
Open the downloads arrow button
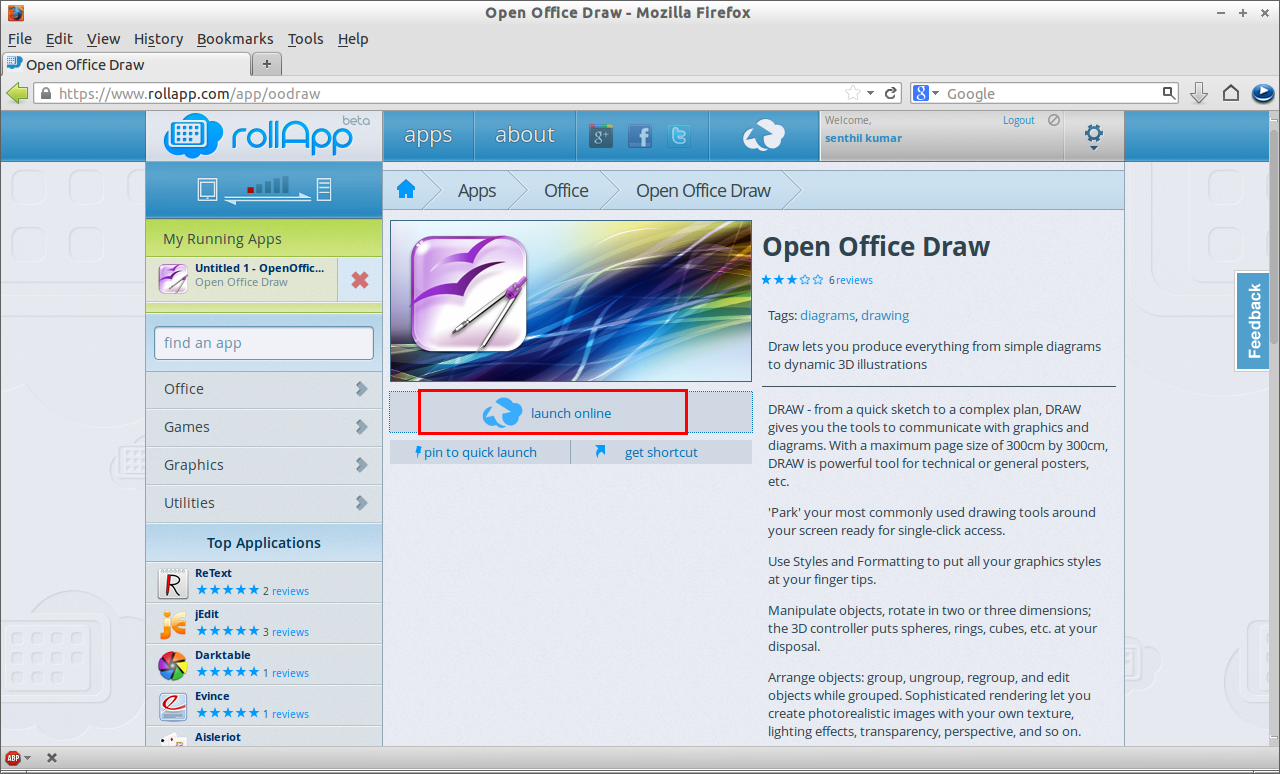pyautogui.click(x=1199, y=93)
